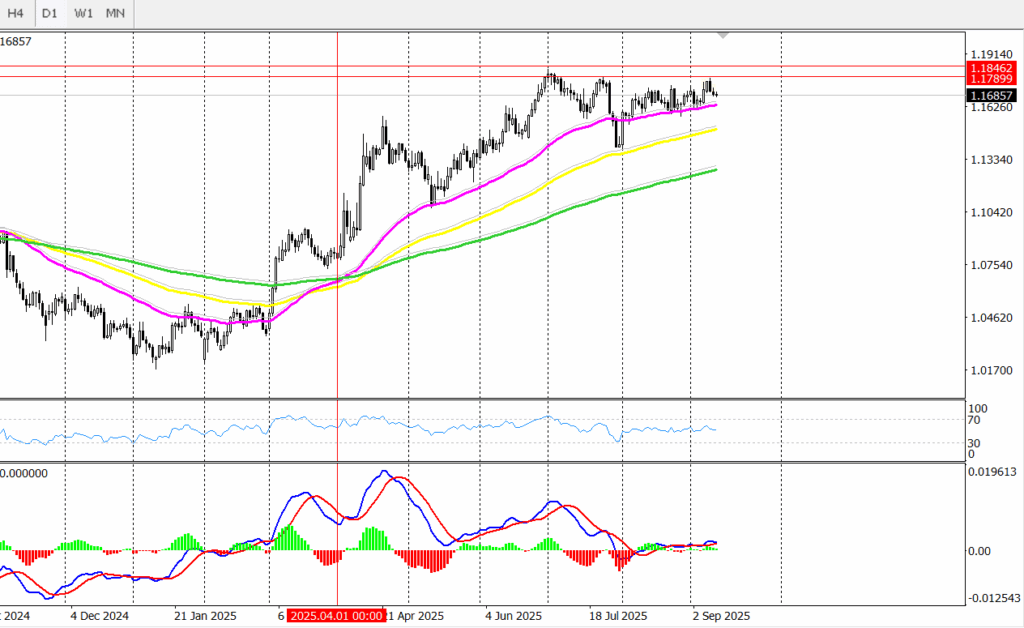
Task: Click the gray chart shift triangle marker
Action: pos(724,35)
